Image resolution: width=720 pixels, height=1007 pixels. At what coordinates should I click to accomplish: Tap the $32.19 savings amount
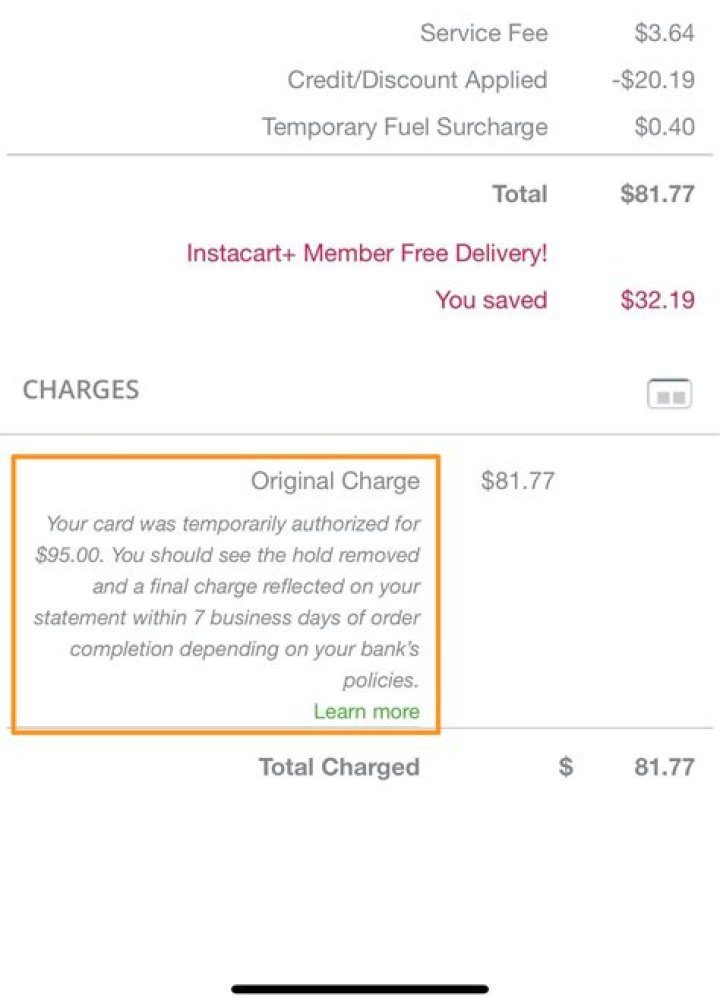point(657,300)
